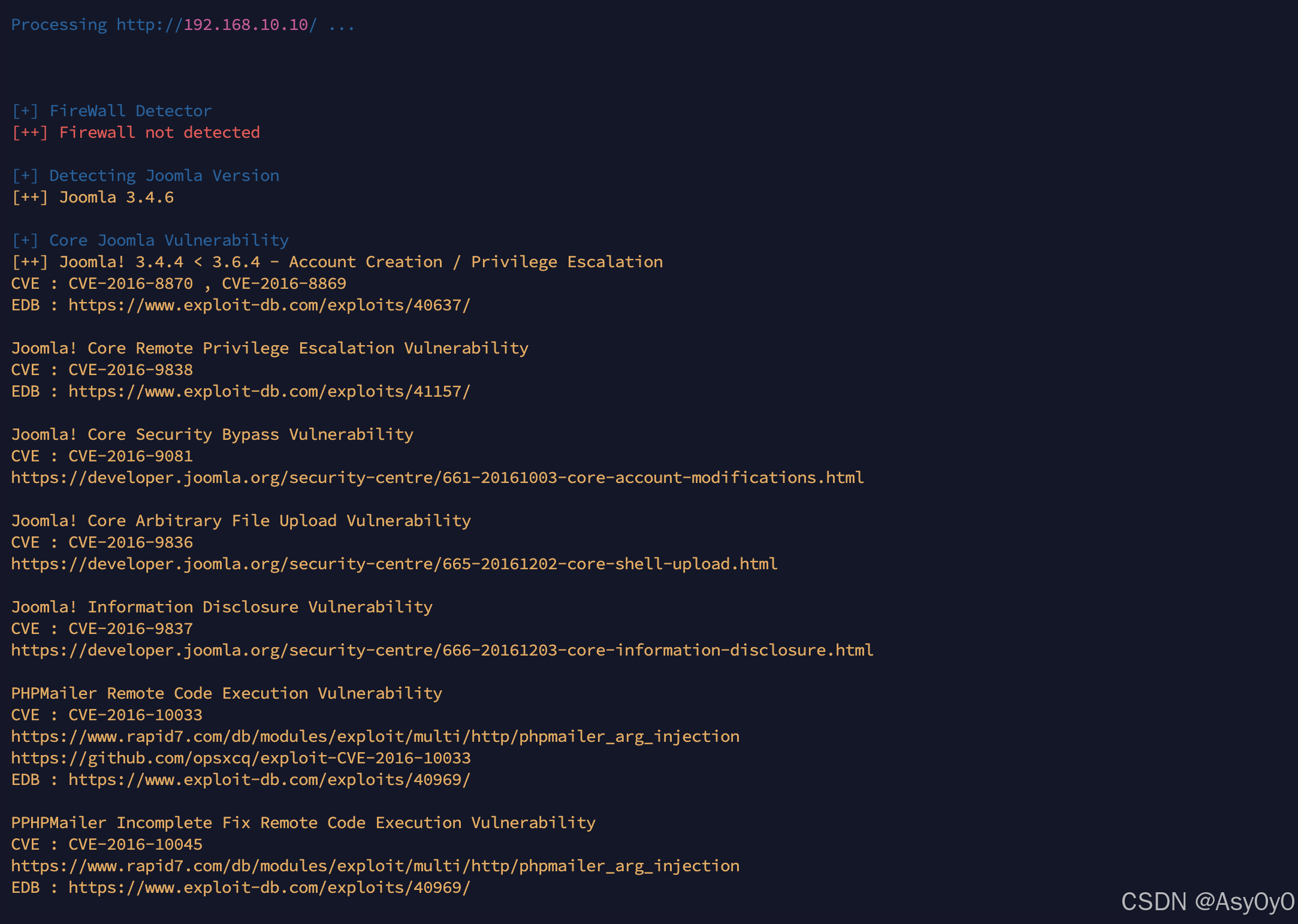Open the Joomla security-centre core-account-modifications link
The height and width of the screenshot is (924, 1298).
pyautogui.click(x=436, y=478)
